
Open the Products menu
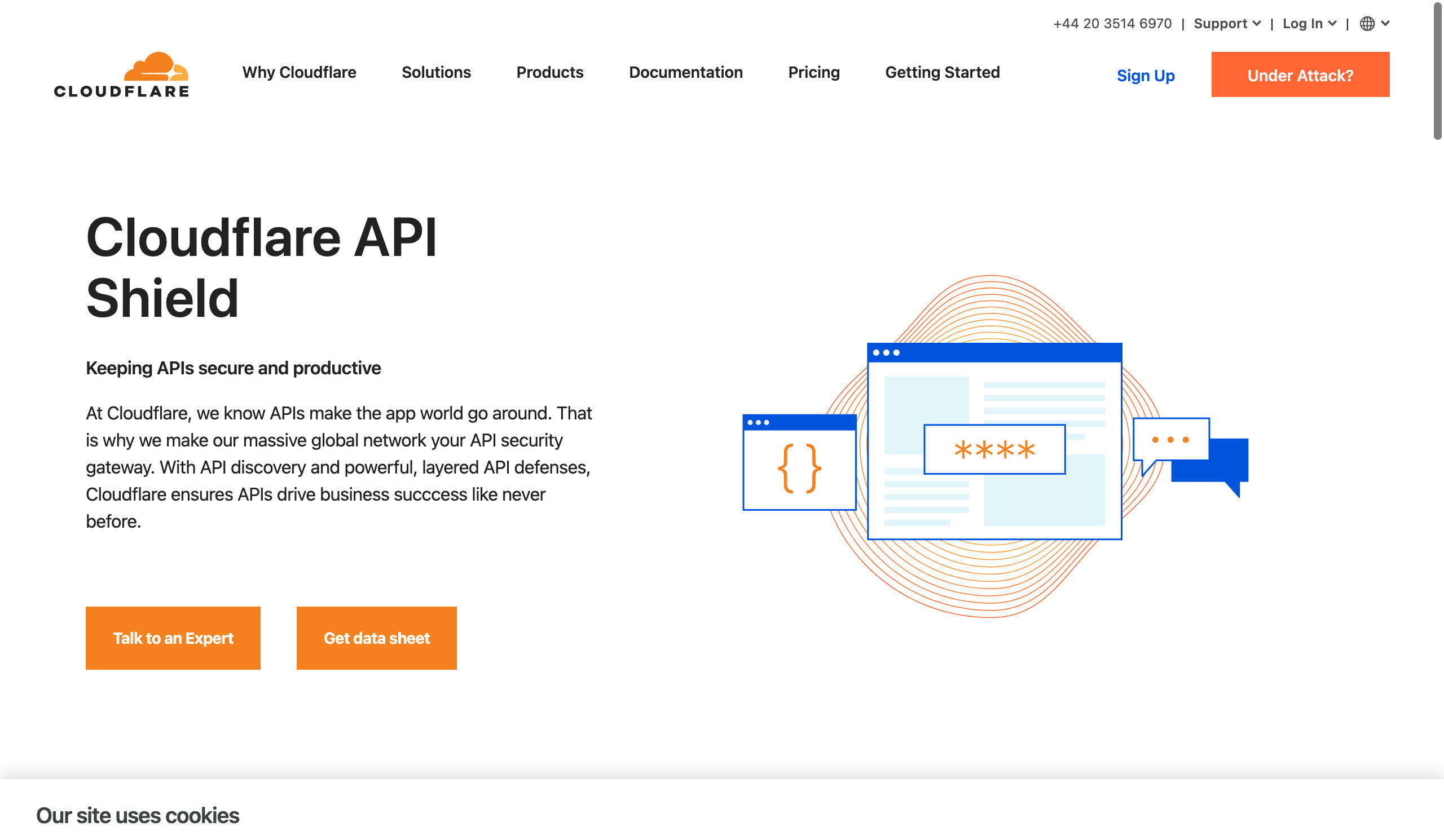[x=549, y=73]
